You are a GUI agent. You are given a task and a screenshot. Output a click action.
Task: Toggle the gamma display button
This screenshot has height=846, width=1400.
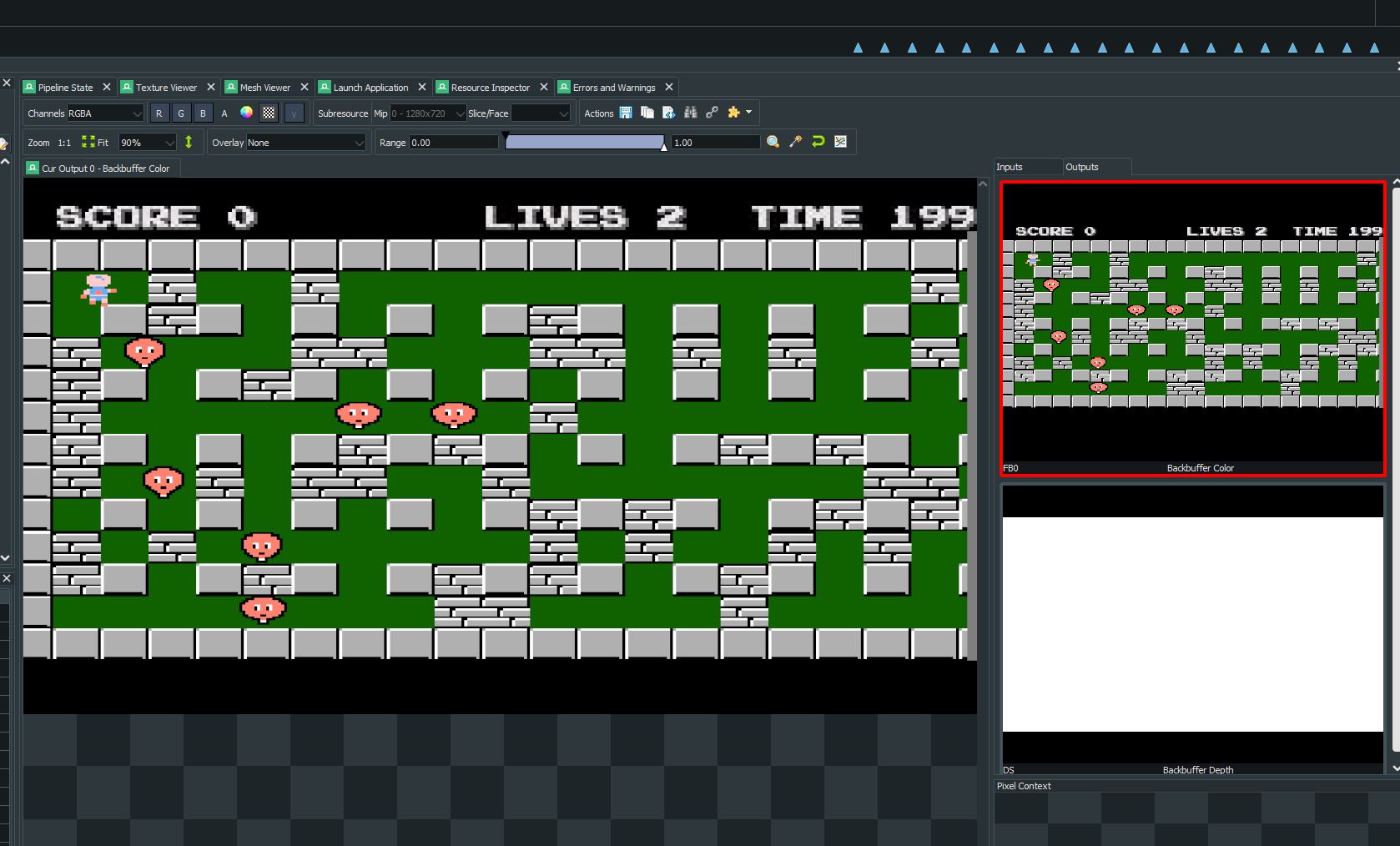[x=294, y=113]
